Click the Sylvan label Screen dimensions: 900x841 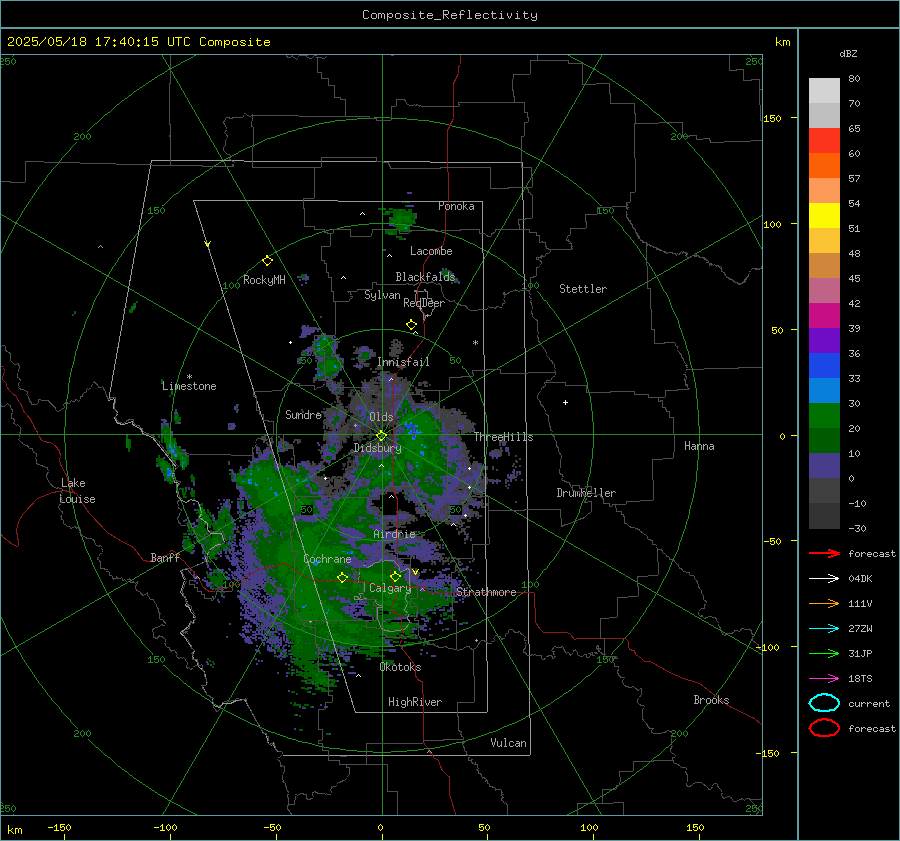(x=382, y=295)
